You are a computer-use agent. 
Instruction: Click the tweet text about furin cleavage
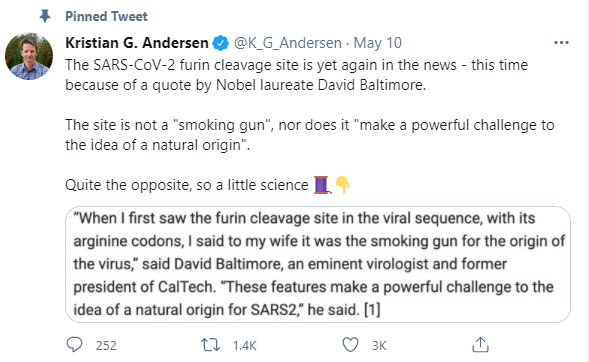(296, 75)
